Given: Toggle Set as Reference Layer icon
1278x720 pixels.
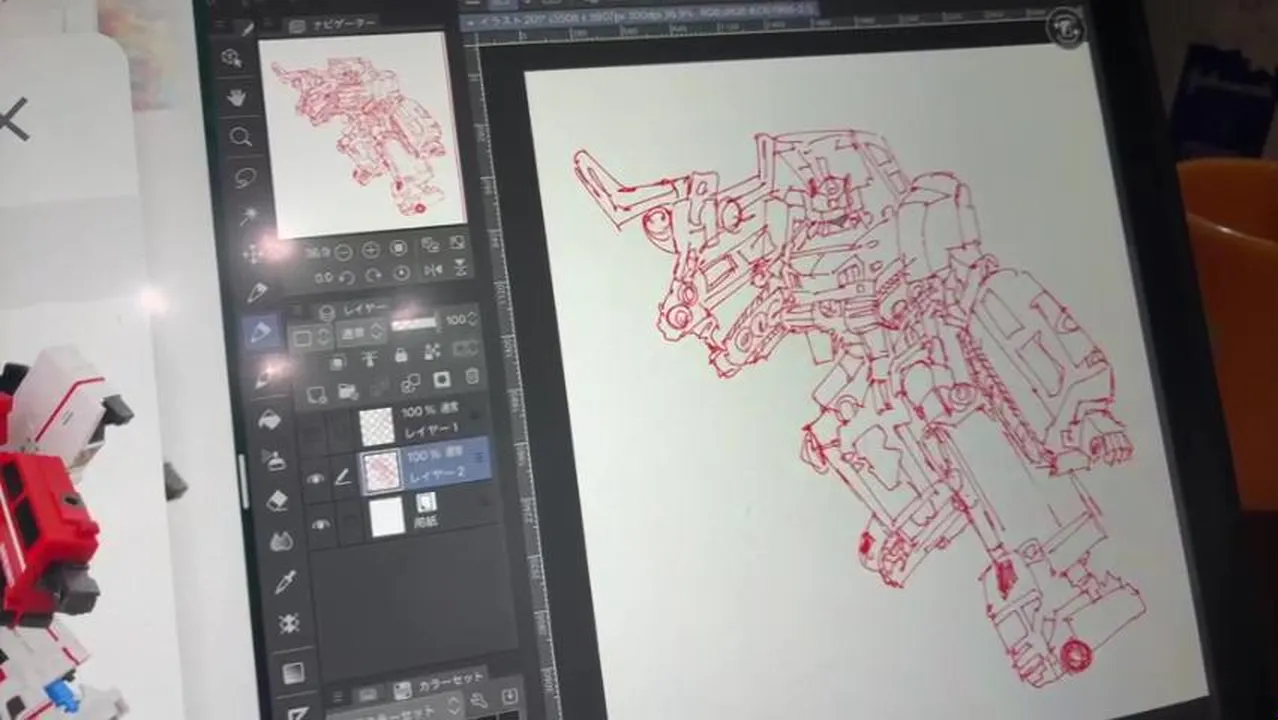Looking at the screenshot, I should 369,357.
